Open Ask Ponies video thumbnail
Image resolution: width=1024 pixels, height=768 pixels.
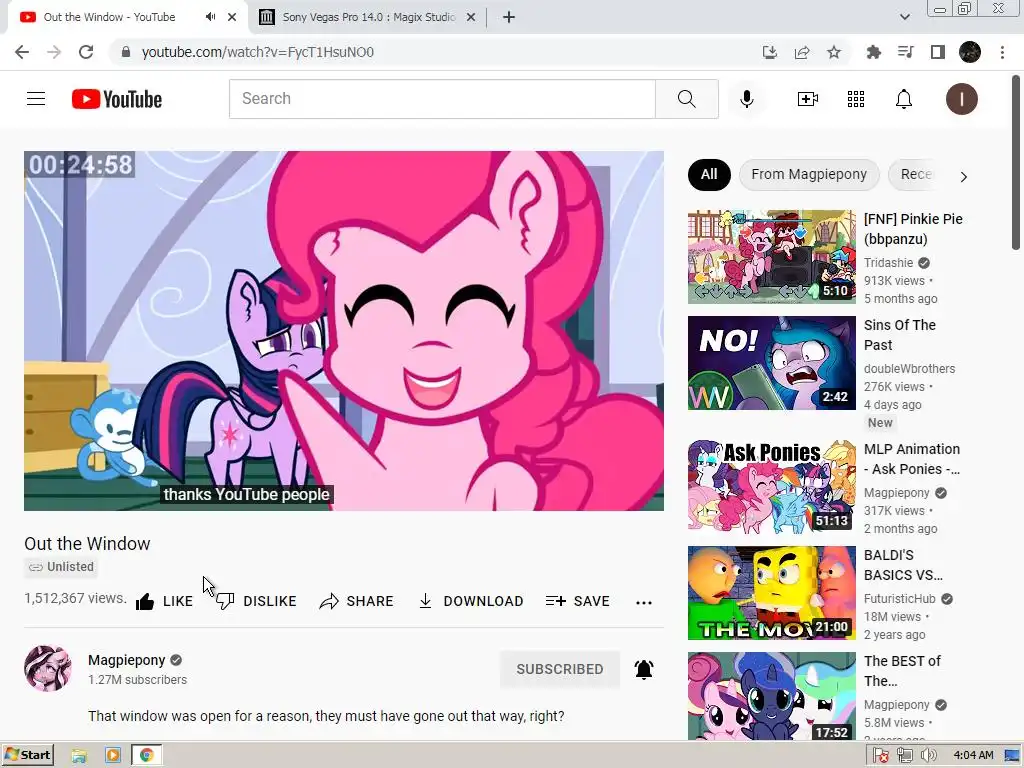(772, 487)
